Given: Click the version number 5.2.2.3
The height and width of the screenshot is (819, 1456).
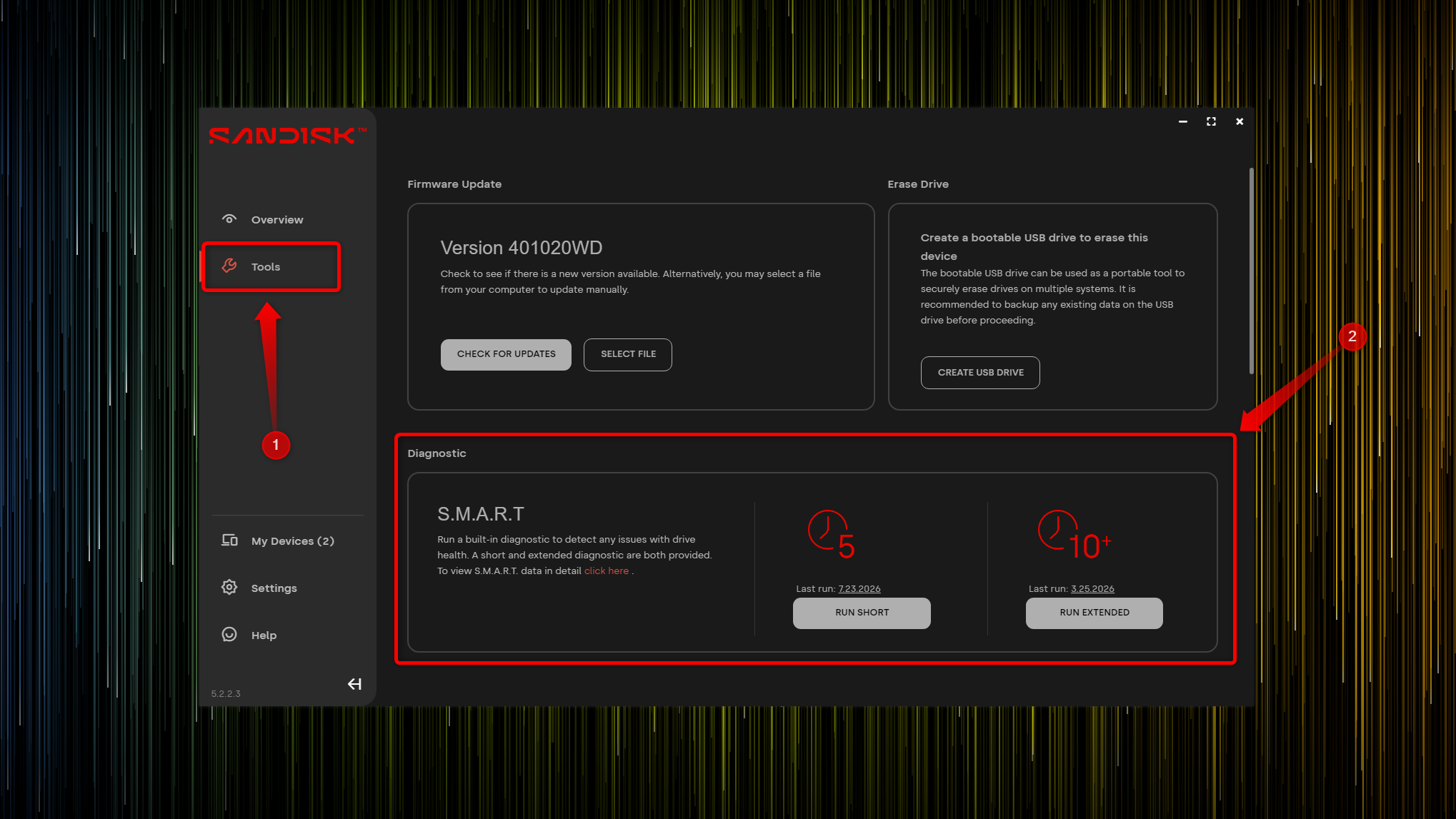Looking at the screenshot, I should click(226, 694).
